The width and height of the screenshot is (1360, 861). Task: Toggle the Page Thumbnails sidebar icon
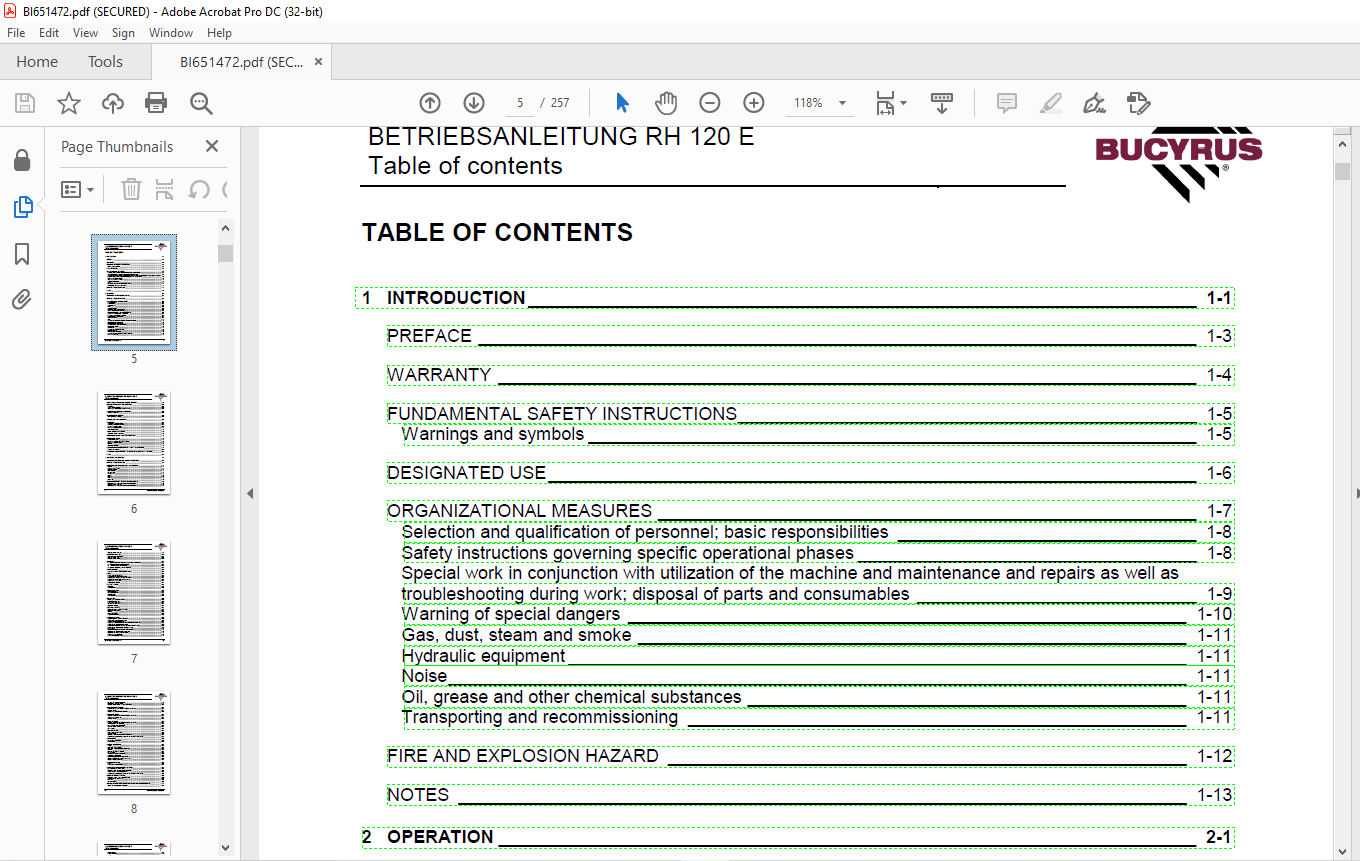point(22,207)
